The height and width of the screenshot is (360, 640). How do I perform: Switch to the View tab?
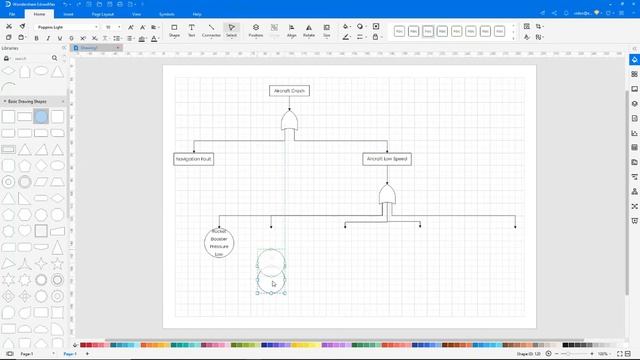(136, 14)
